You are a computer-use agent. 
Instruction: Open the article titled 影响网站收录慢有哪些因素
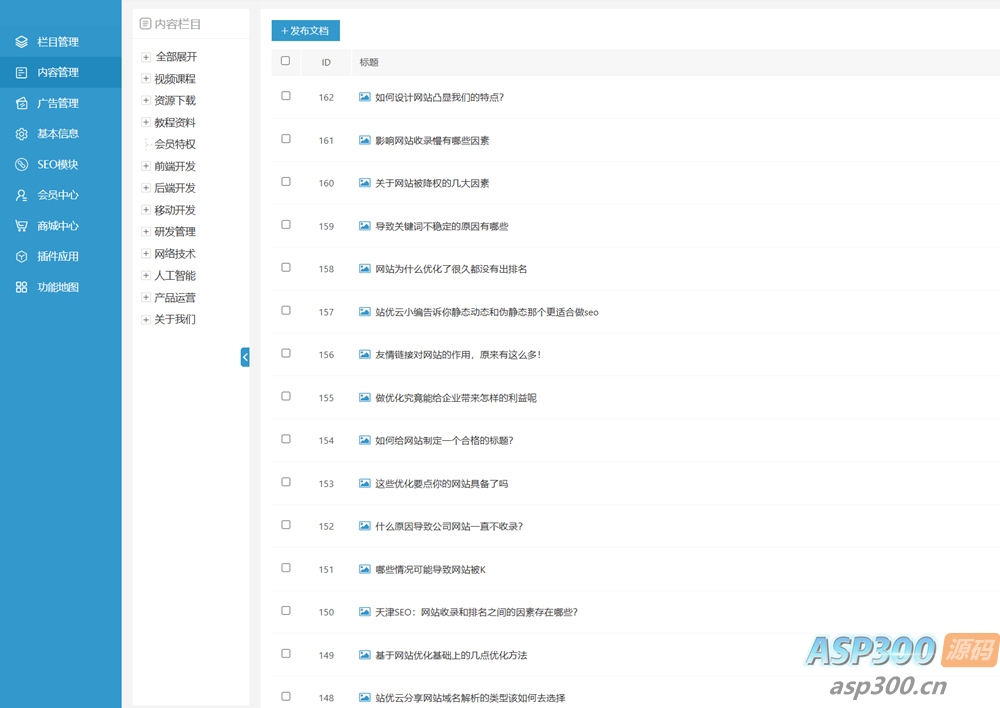pos(430,140)
